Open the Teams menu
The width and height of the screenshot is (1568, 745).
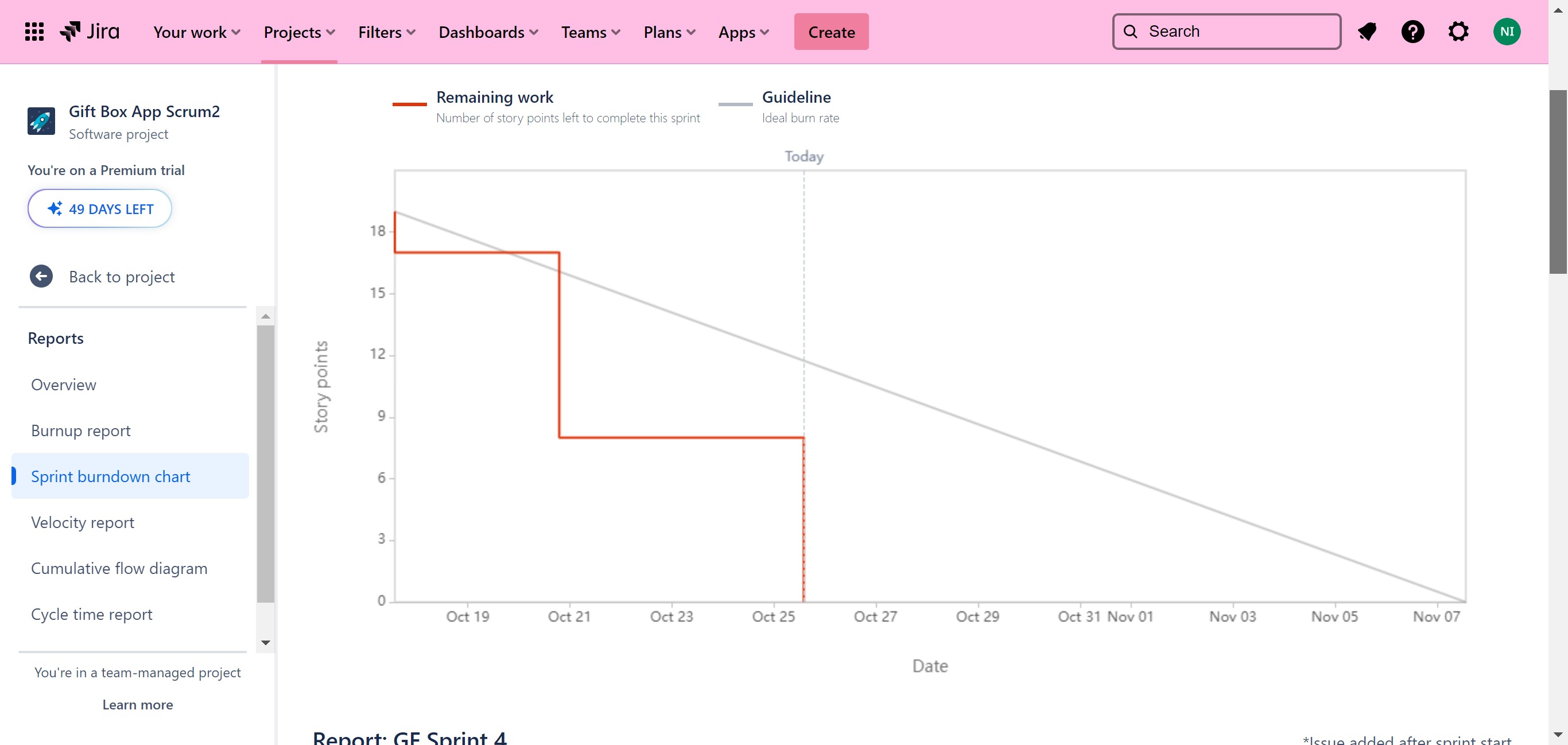pos(591,32)
